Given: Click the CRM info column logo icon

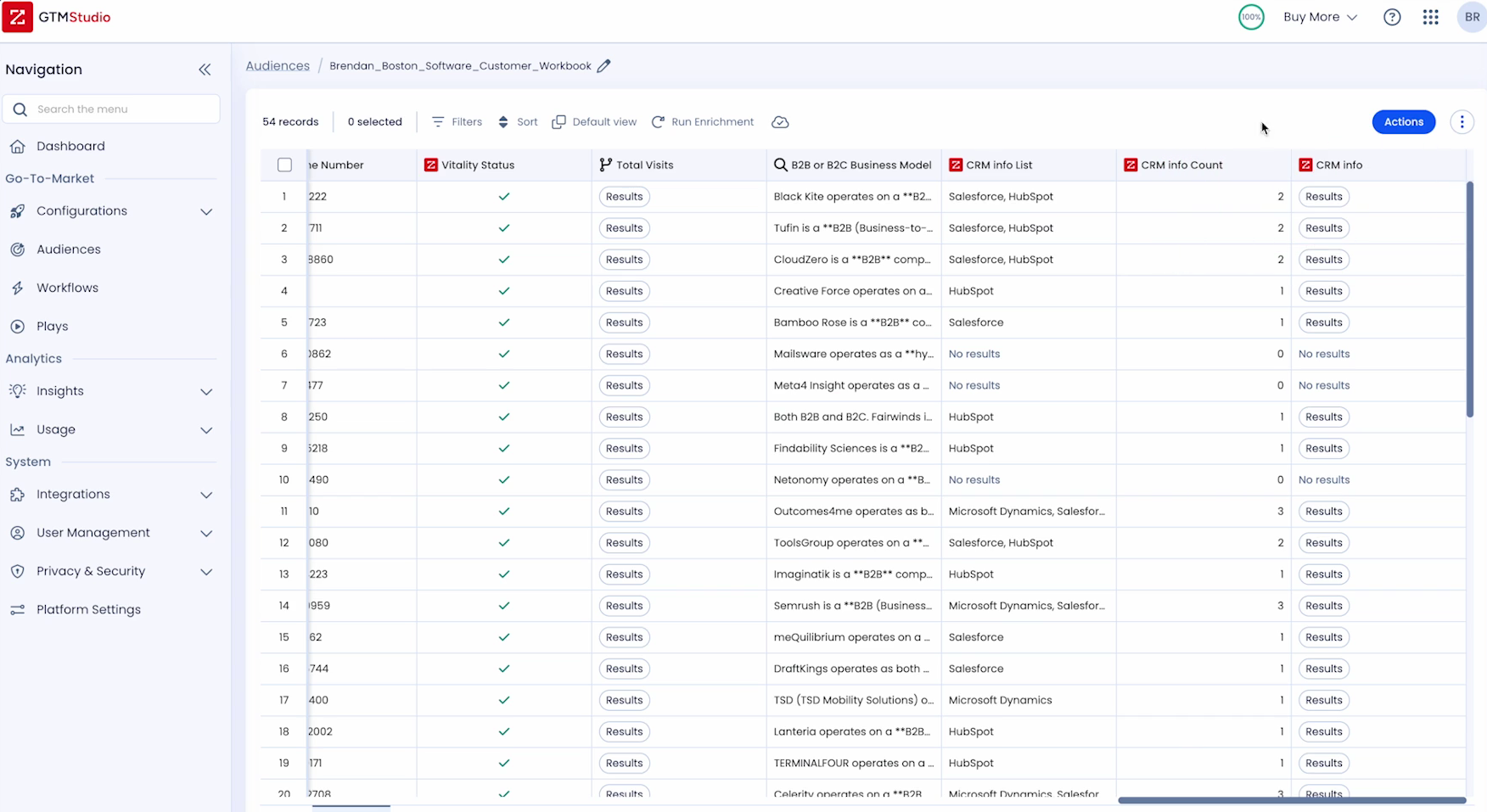Looking at the screenshot, I should tap(1305, 165).
